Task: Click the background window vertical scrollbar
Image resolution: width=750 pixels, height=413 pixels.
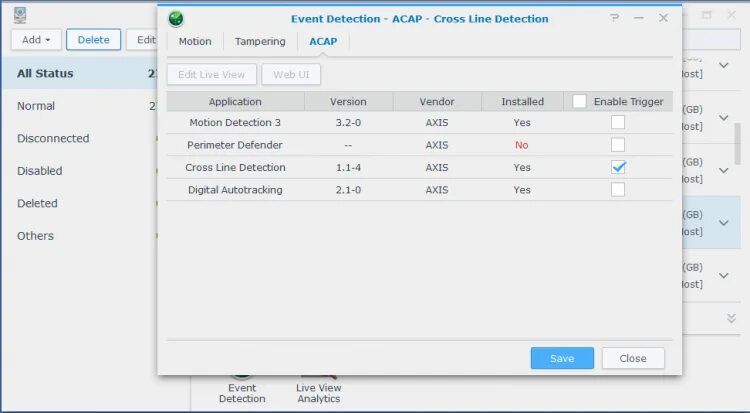Action: [737, 143]
